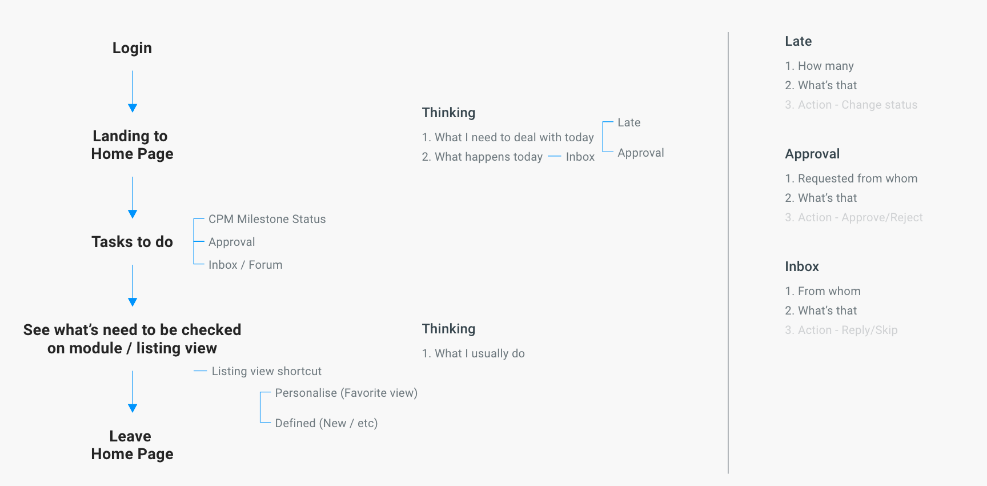Click the Listing view shortcut label

tap(266, 371)
